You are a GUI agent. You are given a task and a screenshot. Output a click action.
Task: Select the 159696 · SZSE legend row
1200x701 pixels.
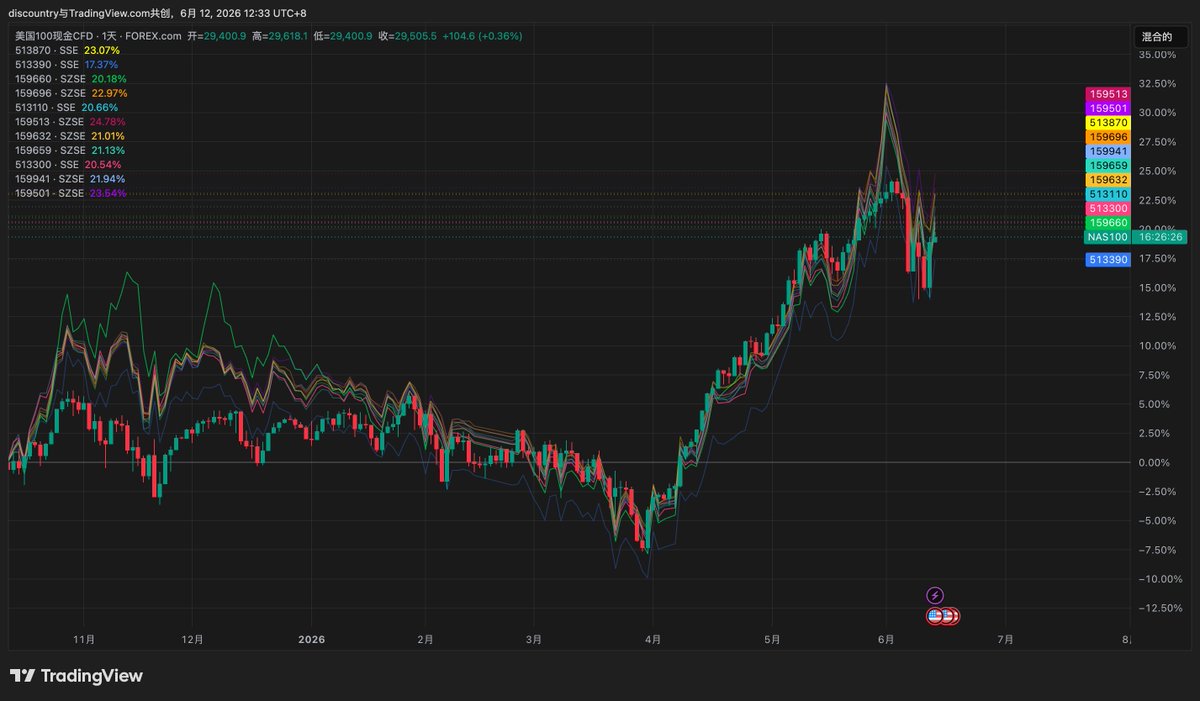tap(71, 93)
